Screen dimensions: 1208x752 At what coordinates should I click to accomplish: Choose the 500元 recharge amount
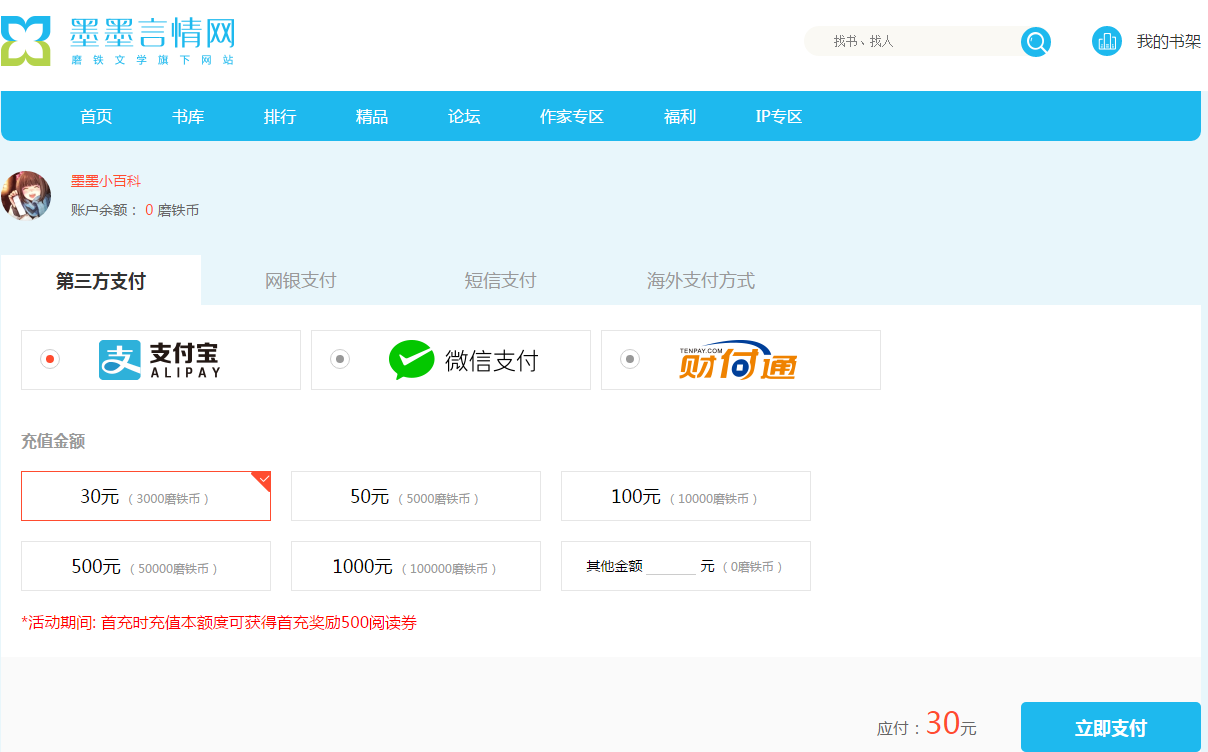pyautogui.click(x=146, y=566)
